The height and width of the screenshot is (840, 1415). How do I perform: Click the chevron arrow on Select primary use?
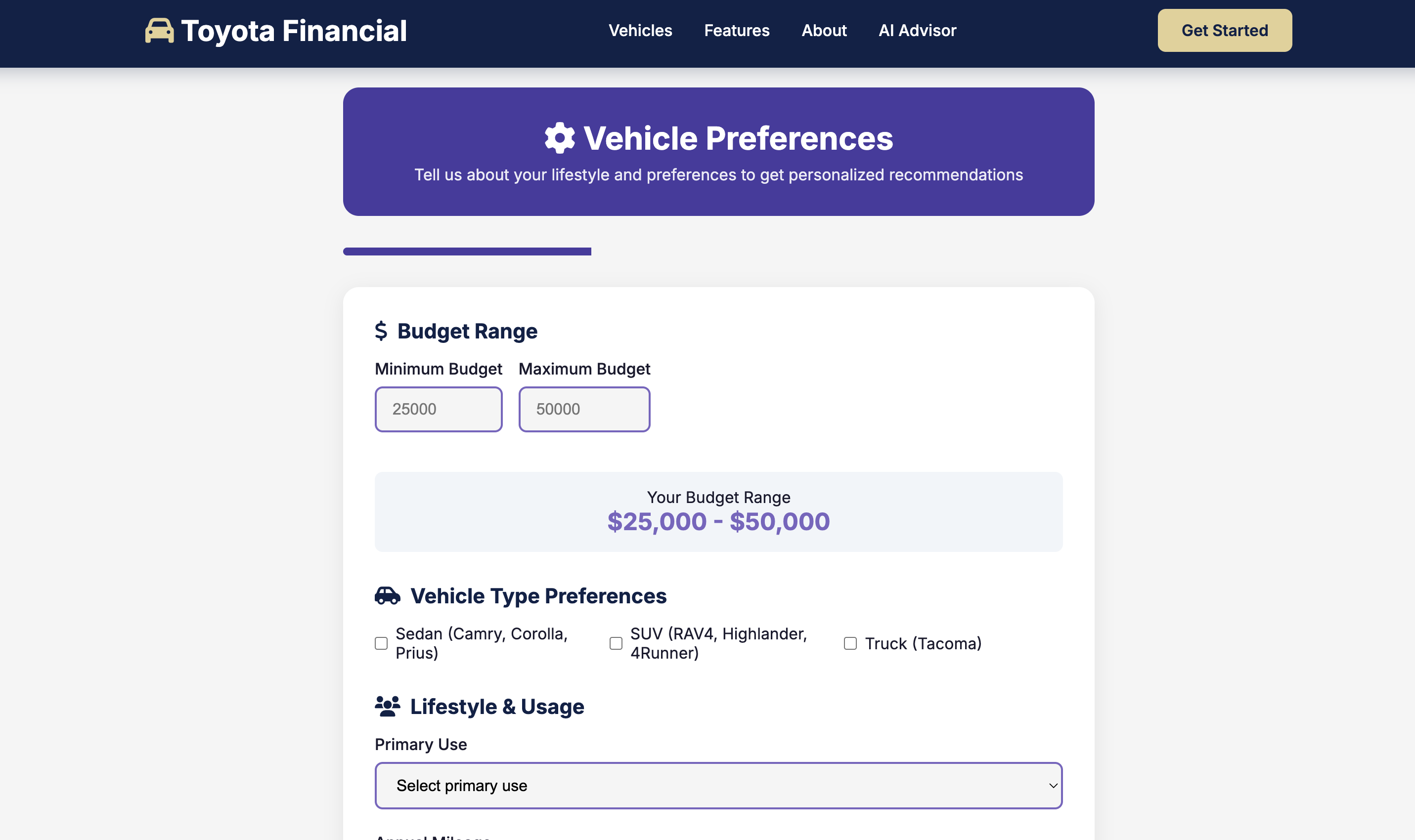1053,786
